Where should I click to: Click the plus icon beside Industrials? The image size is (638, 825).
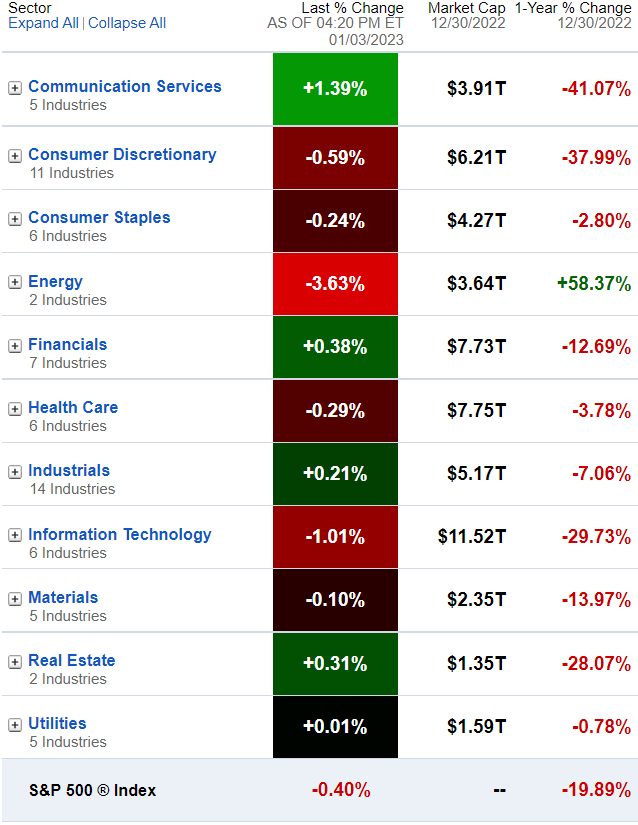(15, 472)
